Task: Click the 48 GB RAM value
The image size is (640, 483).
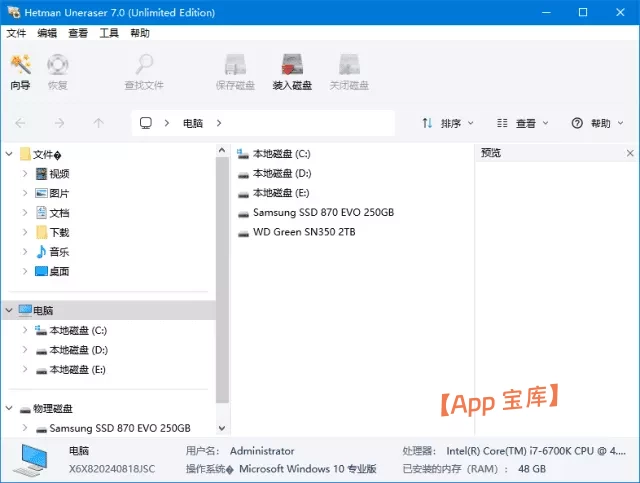Action: 532,469
